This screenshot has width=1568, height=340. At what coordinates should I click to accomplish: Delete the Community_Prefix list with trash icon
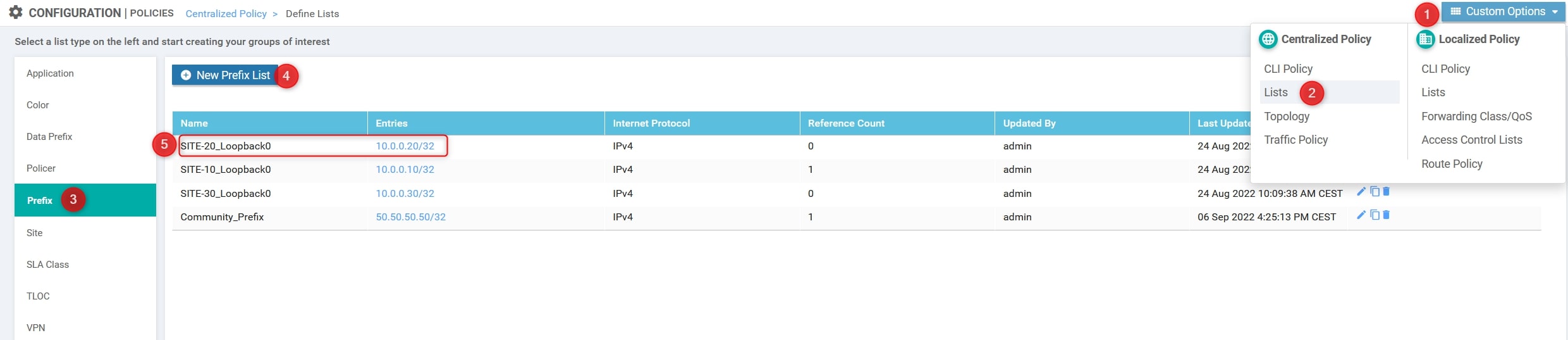1386,215
